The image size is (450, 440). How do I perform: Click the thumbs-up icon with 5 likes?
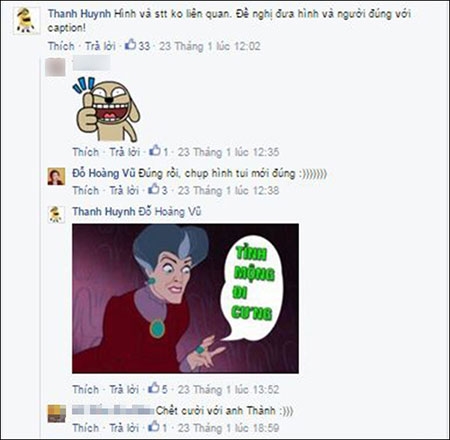pyautogui.click(x=154, y=388)
